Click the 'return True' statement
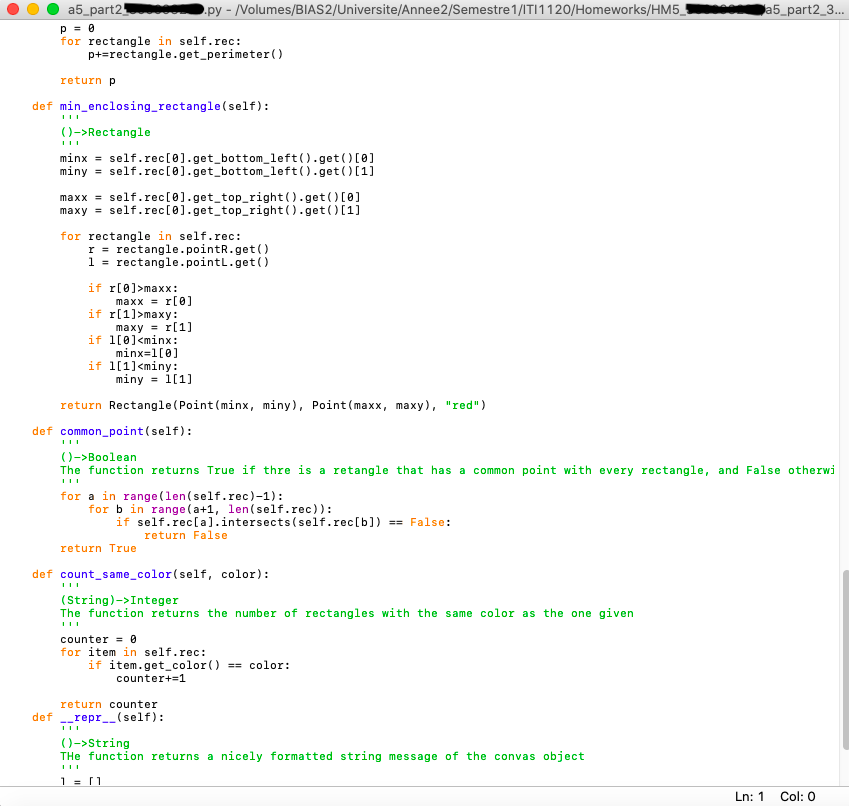Screen dimensions: 849x806 point(98,548)
